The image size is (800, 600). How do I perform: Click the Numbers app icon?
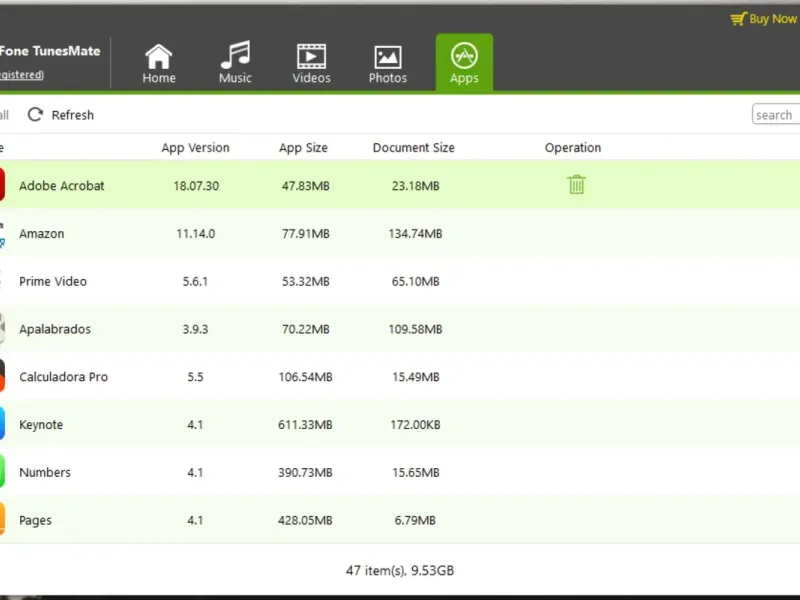coord(2,472)
